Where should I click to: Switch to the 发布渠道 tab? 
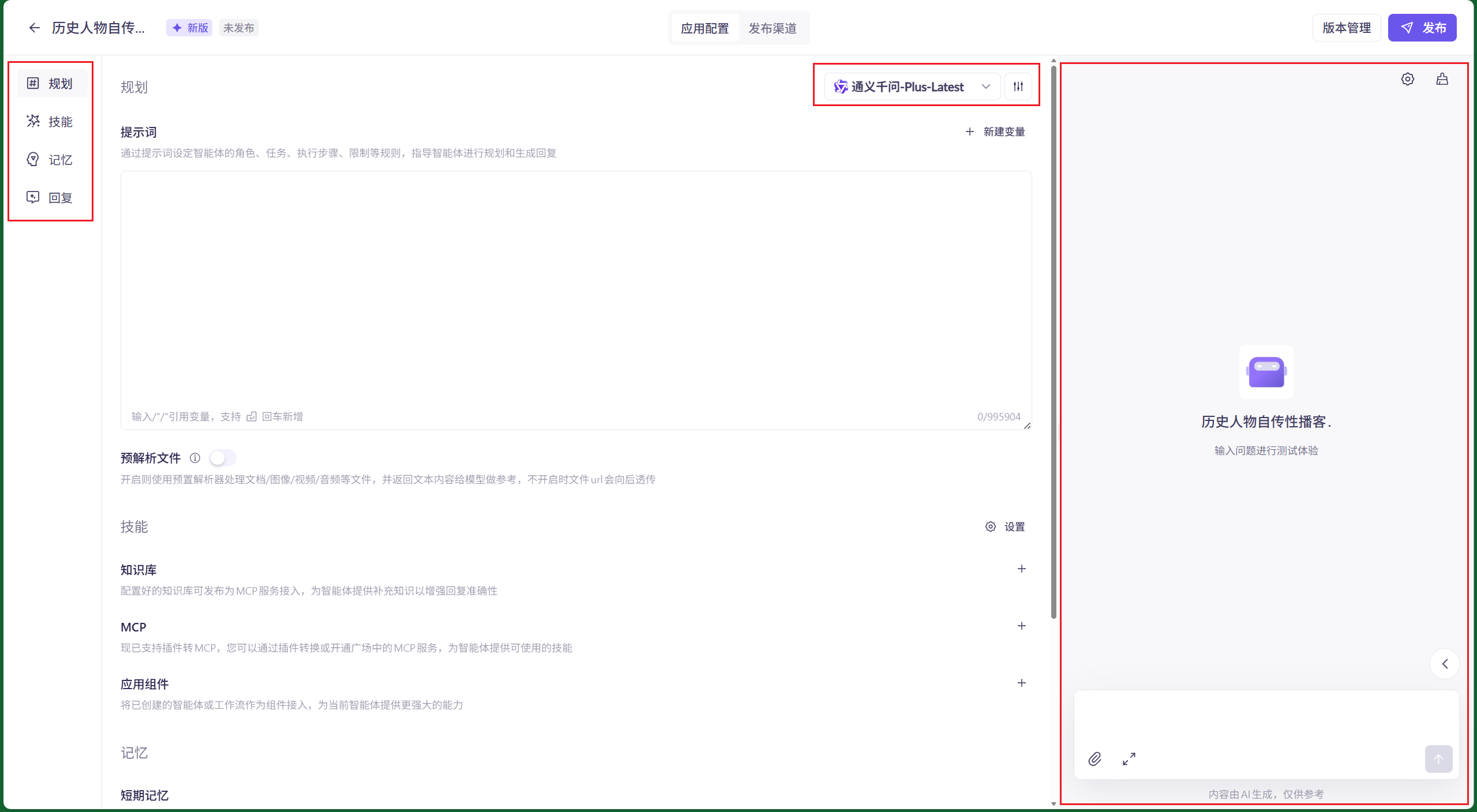tap(772, 28)
